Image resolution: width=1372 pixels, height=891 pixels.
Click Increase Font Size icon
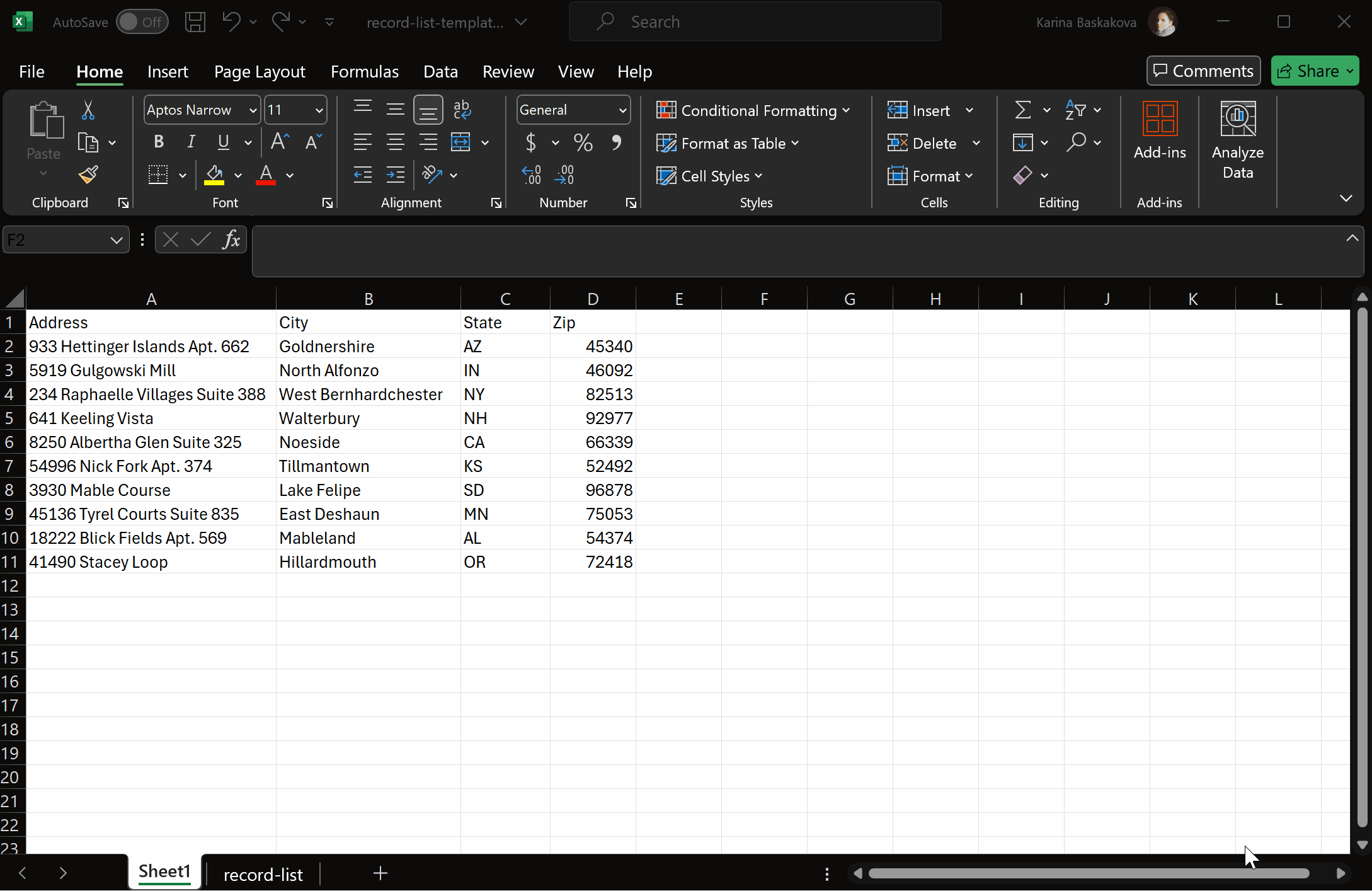(280, 142)
